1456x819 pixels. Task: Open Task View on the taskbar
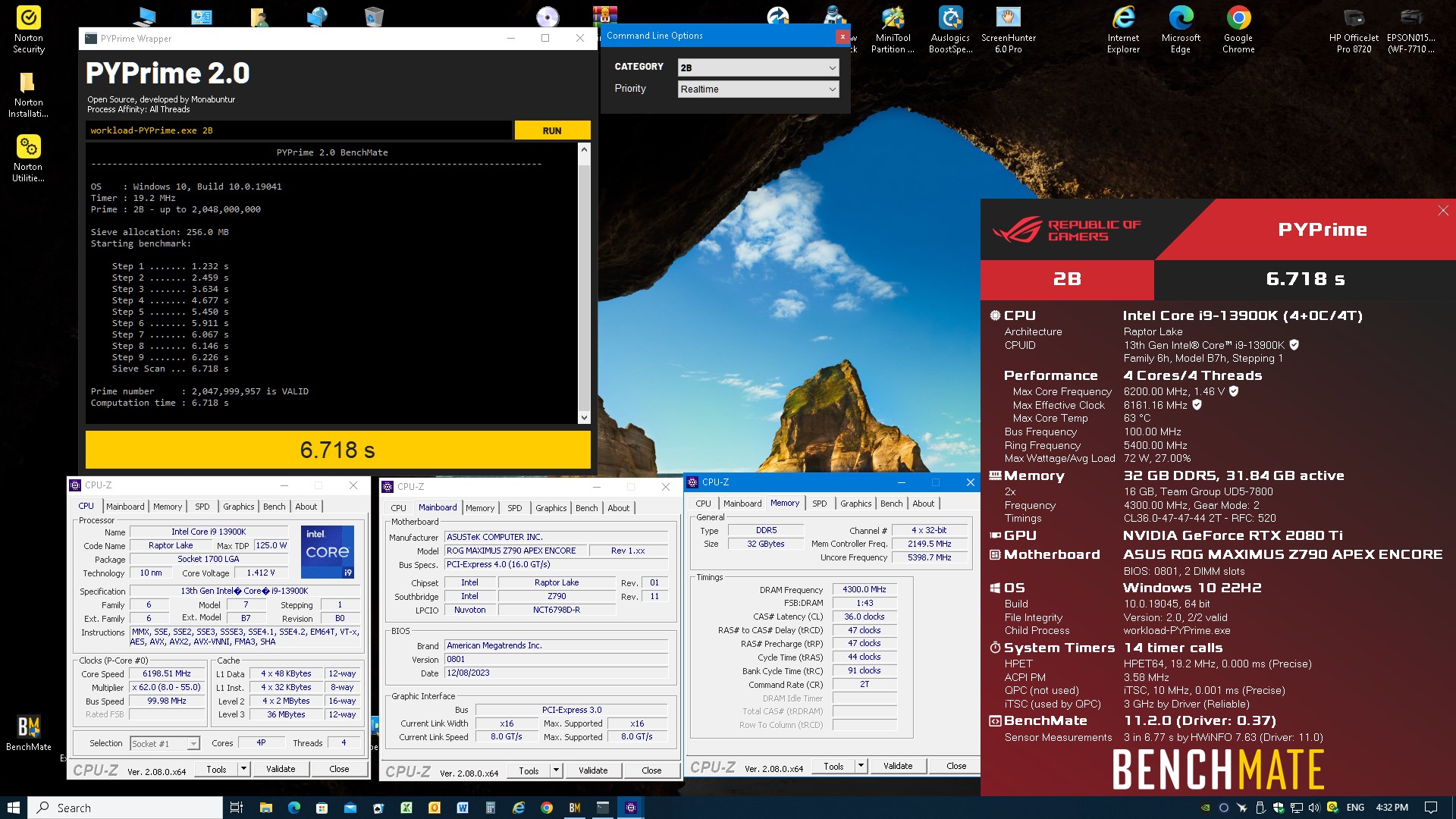237,808
